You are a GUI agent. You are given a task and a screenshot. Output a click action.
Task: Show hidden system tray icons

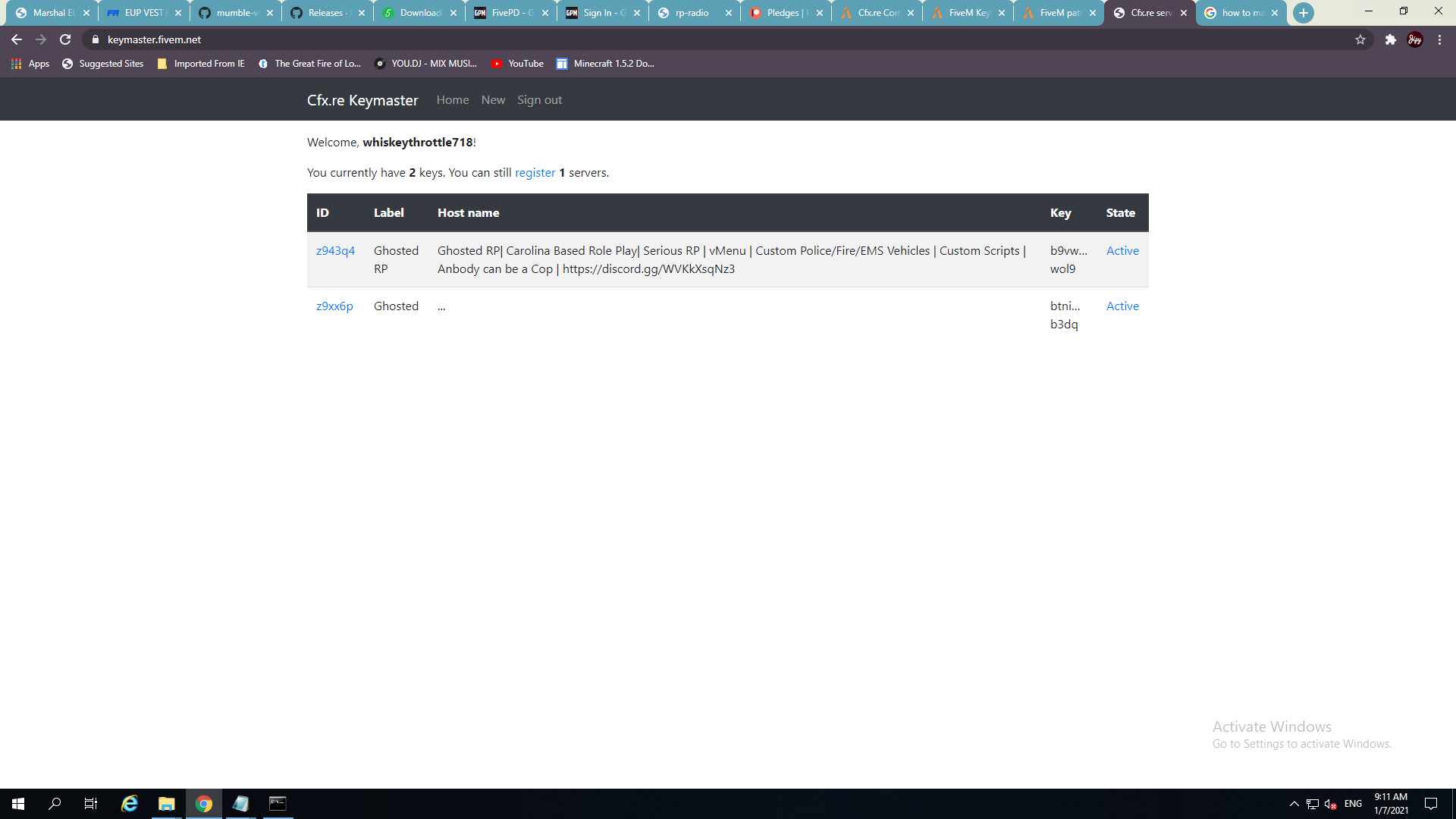click(1294, 804)
